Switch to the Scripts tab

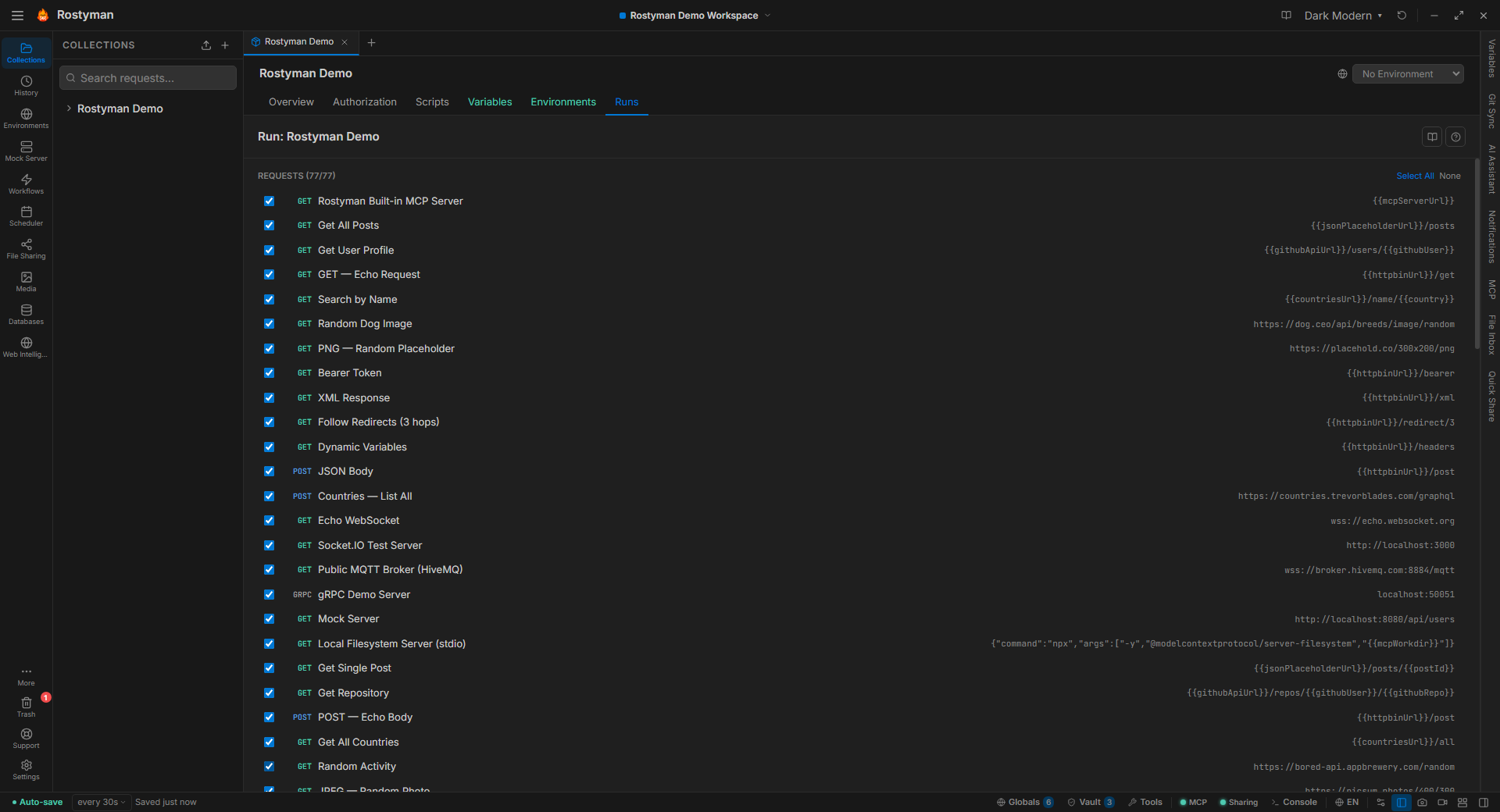click(x=432, y=101)
